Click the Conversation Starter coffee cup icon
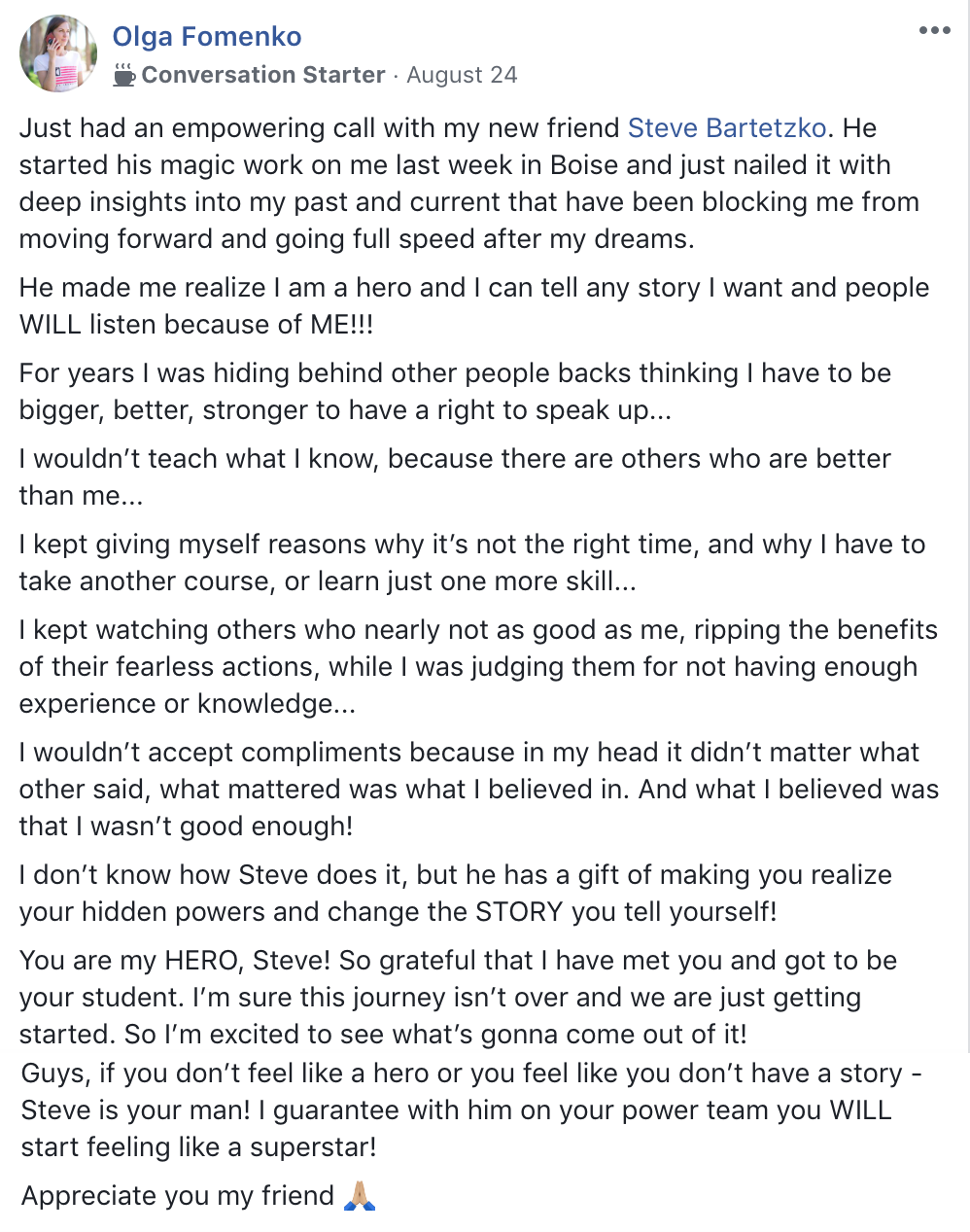 pyautogui.click(x=124, y=75)
